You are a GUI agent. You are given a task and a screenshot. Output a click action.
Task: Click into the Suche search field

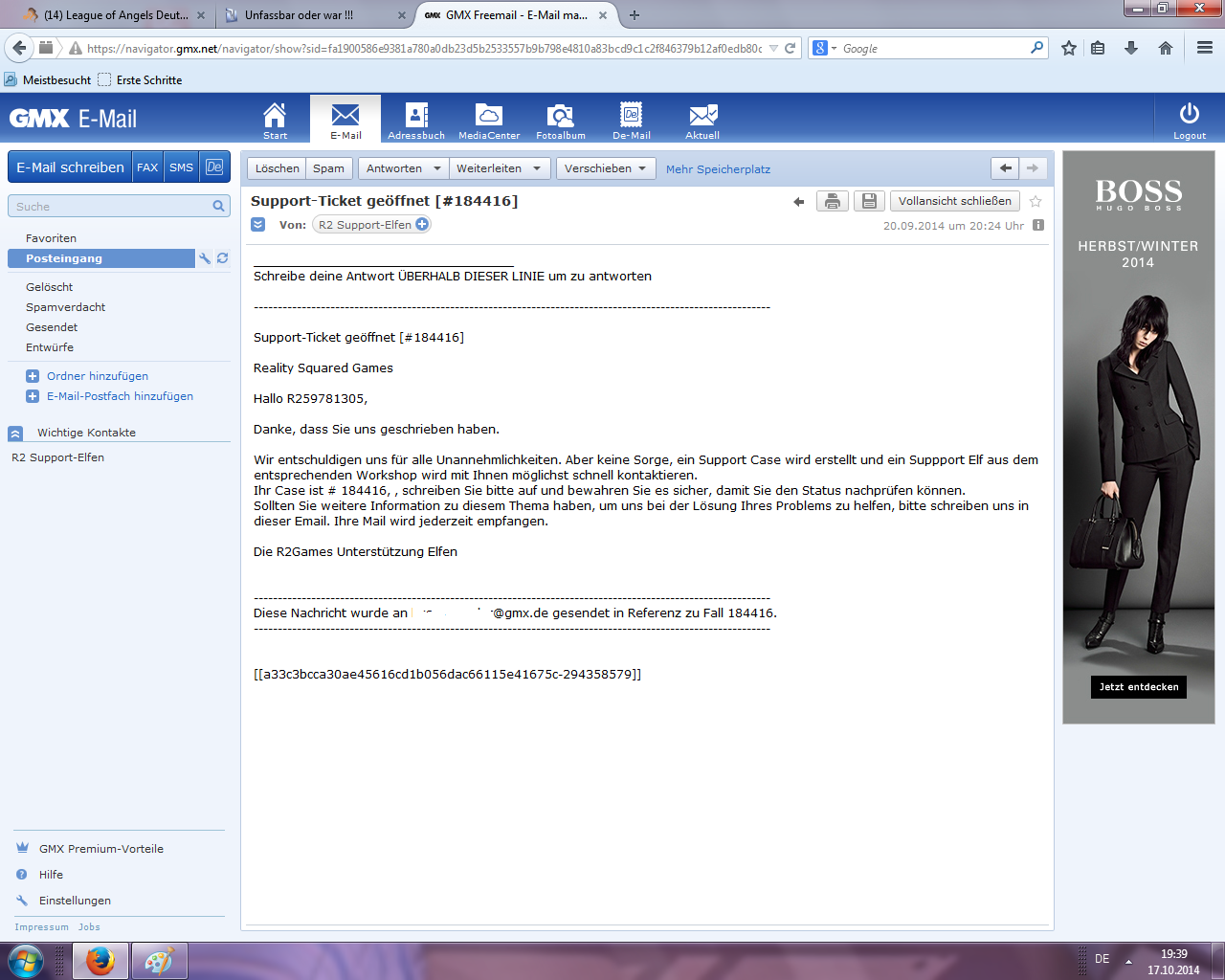pyautogui.click(x=110, y=207)
